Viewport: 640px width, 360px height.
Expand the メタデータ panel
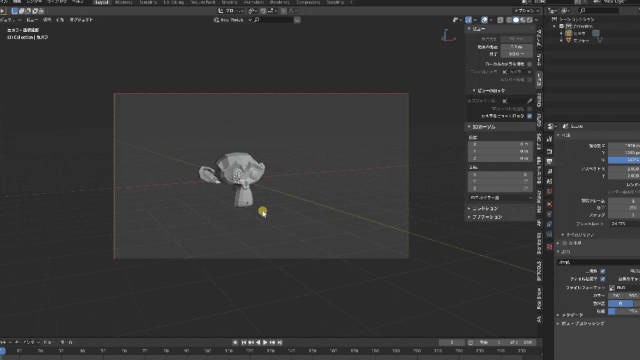coord(570,315)
